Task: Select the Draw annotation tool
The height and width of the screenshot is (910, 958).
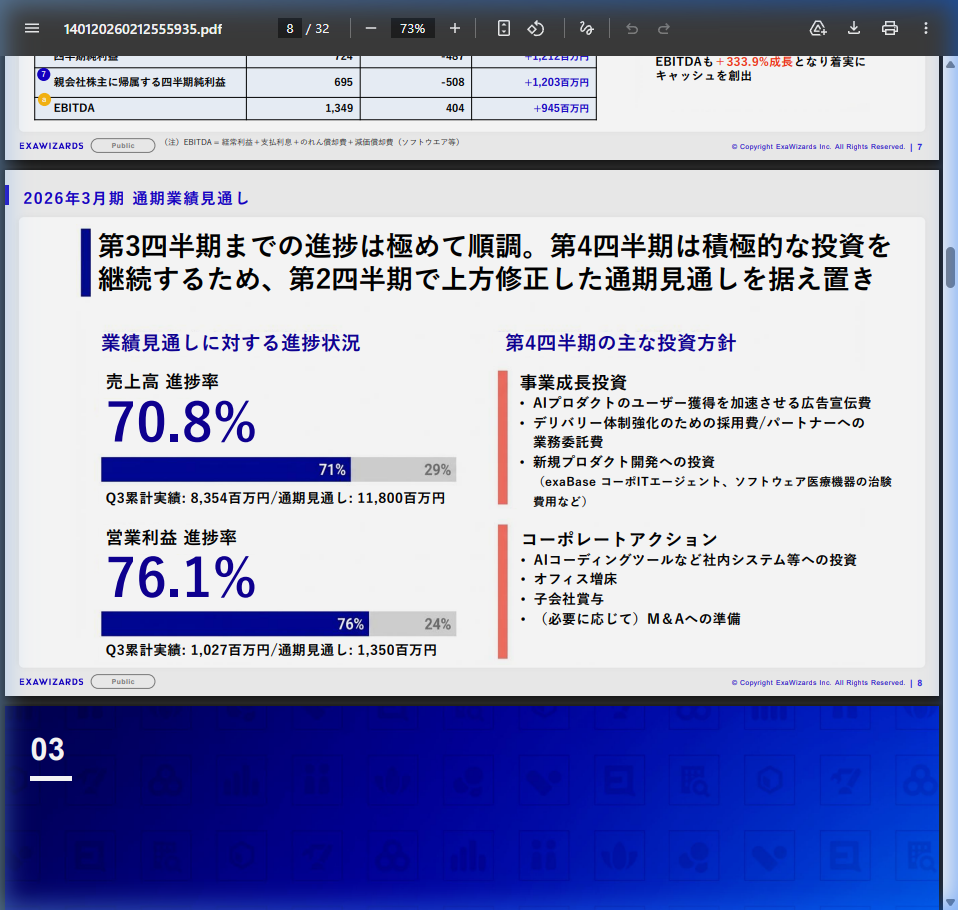Action: point(589,28)
